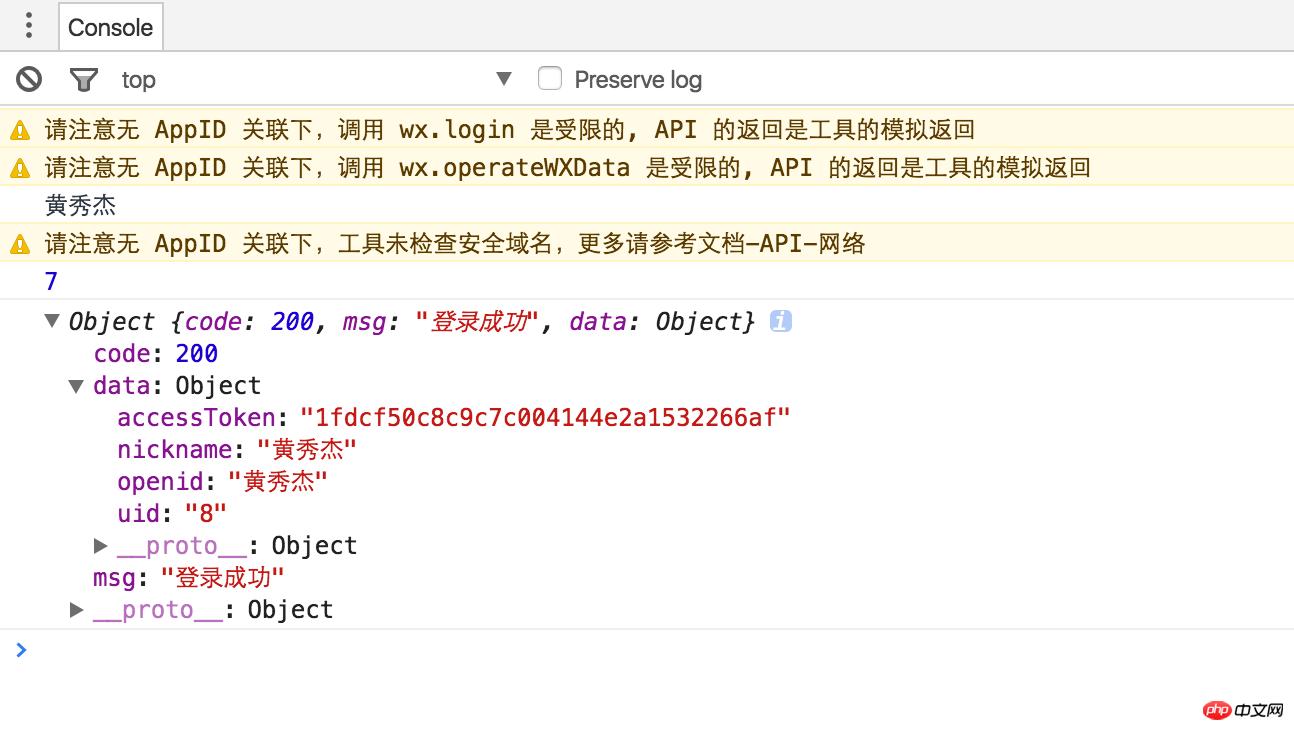Click the security domain warning icon
This screenshot has width=1294, height=730.
19,244
